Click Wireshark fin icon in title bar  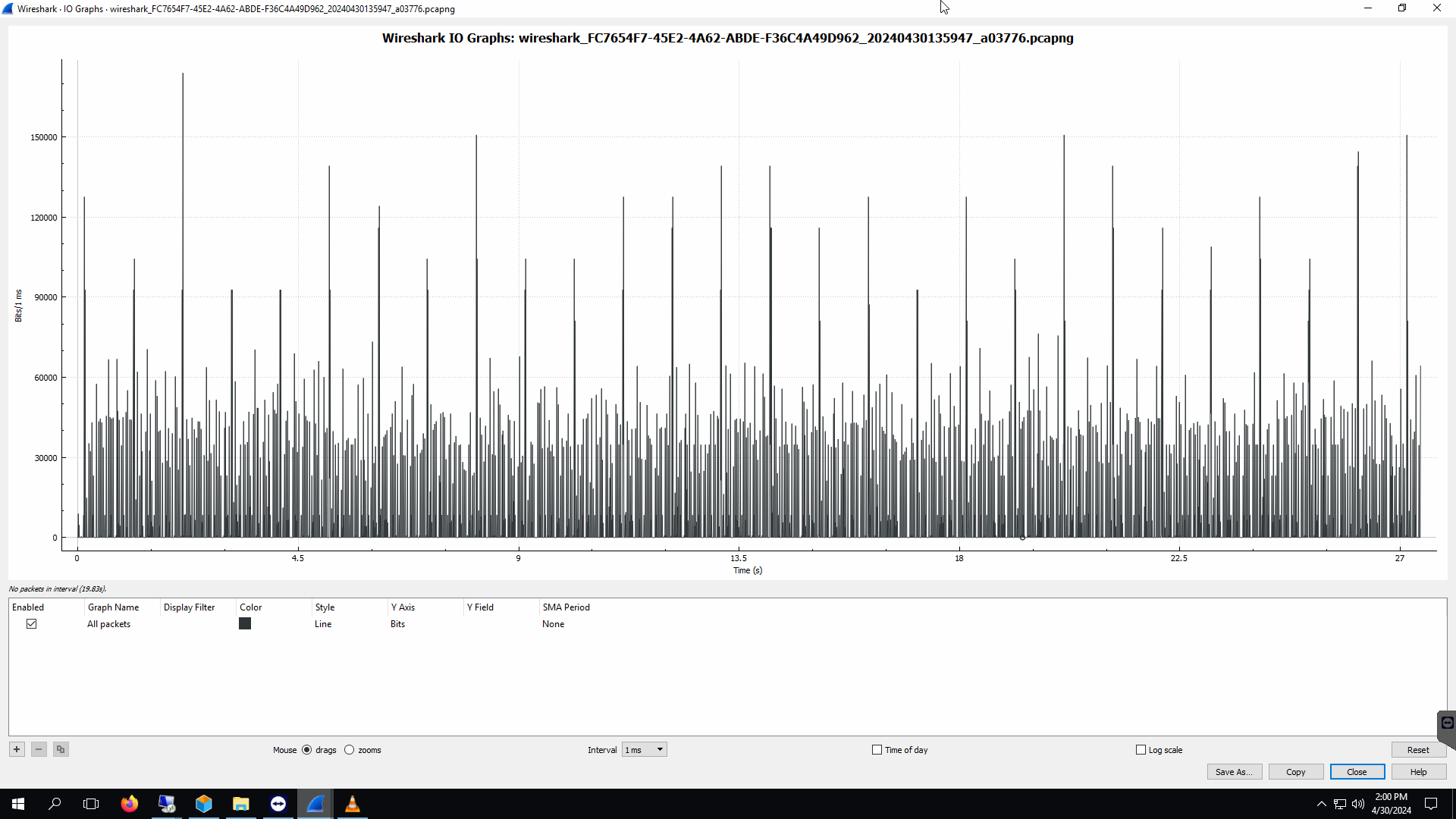click(8, 9)
